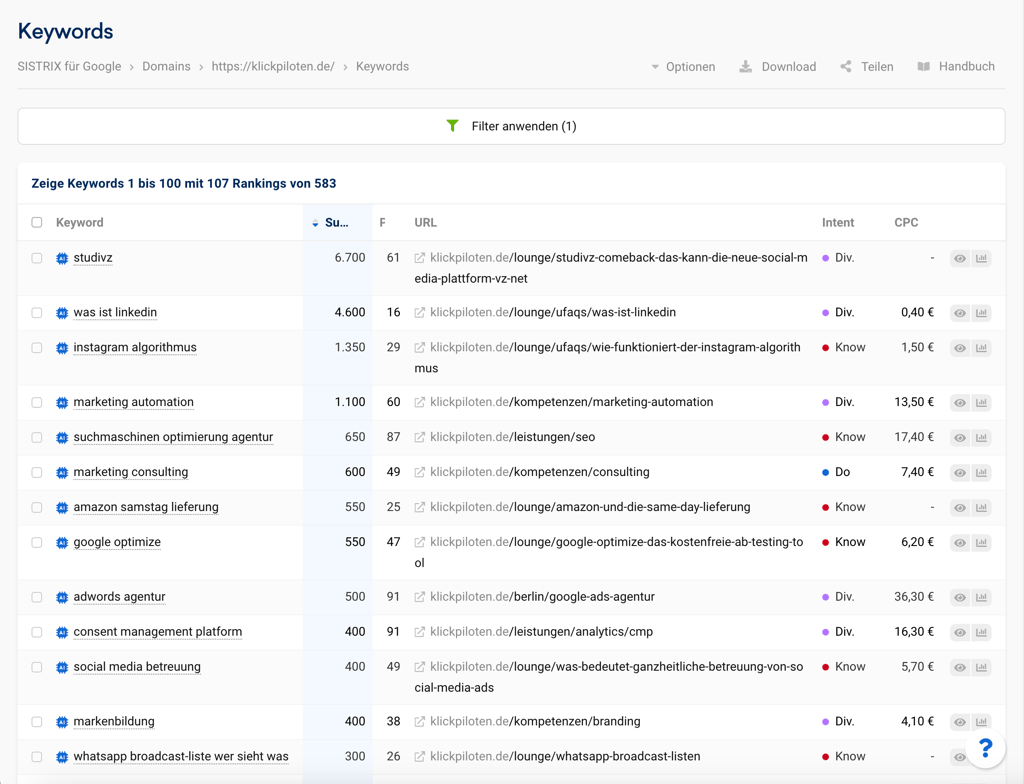Sort the table by Keyword column
This screenshot has height=784, width=1024.
point(80,223)
